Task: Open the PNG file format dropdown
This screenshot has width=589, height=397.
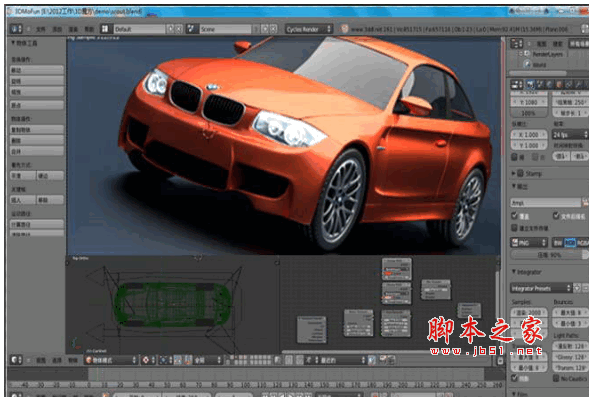Action: tap(529, 243)
